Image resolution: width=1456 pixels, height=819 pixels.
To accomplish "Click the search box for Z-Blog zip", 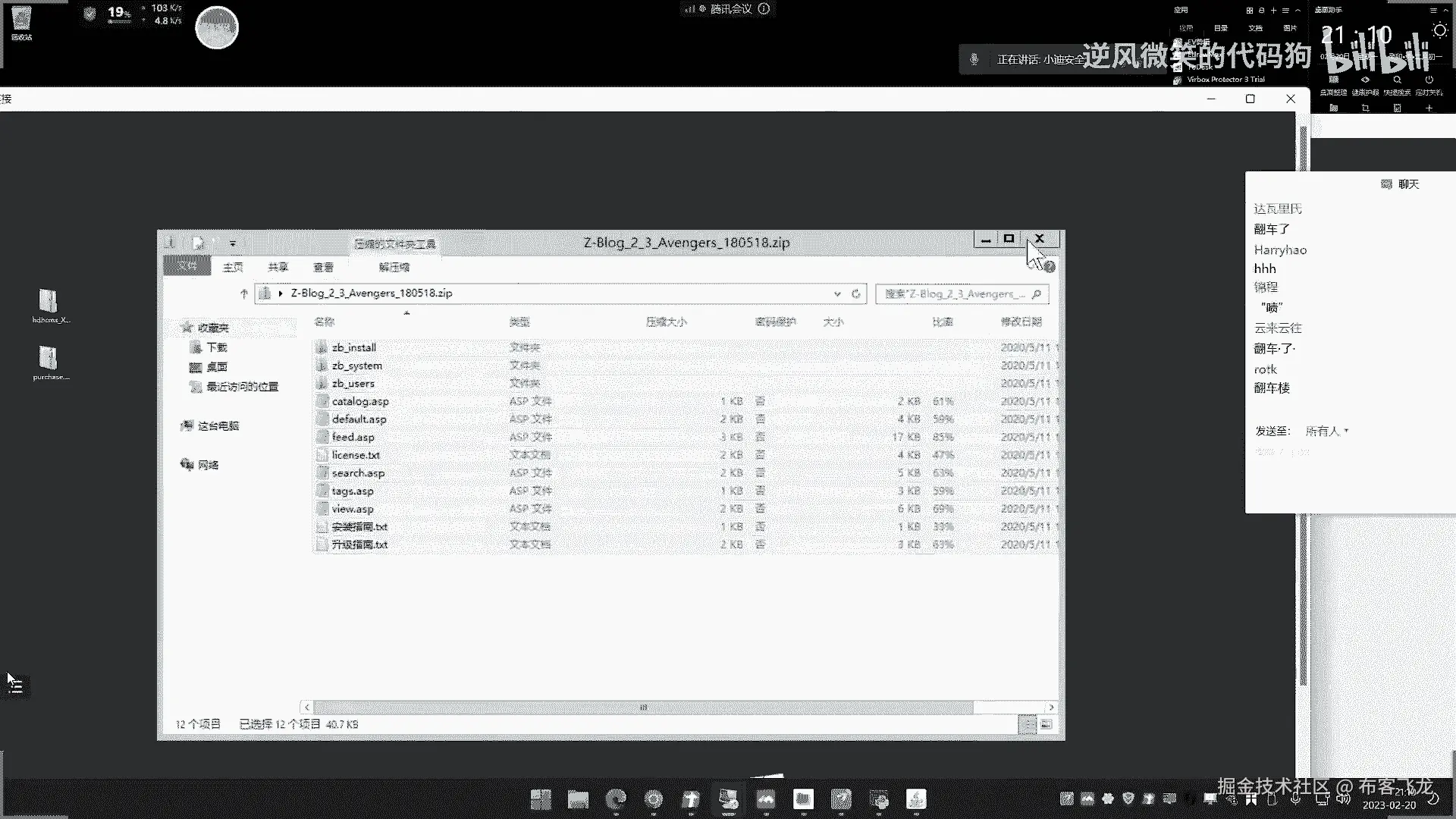I will (x=954, y=293).
